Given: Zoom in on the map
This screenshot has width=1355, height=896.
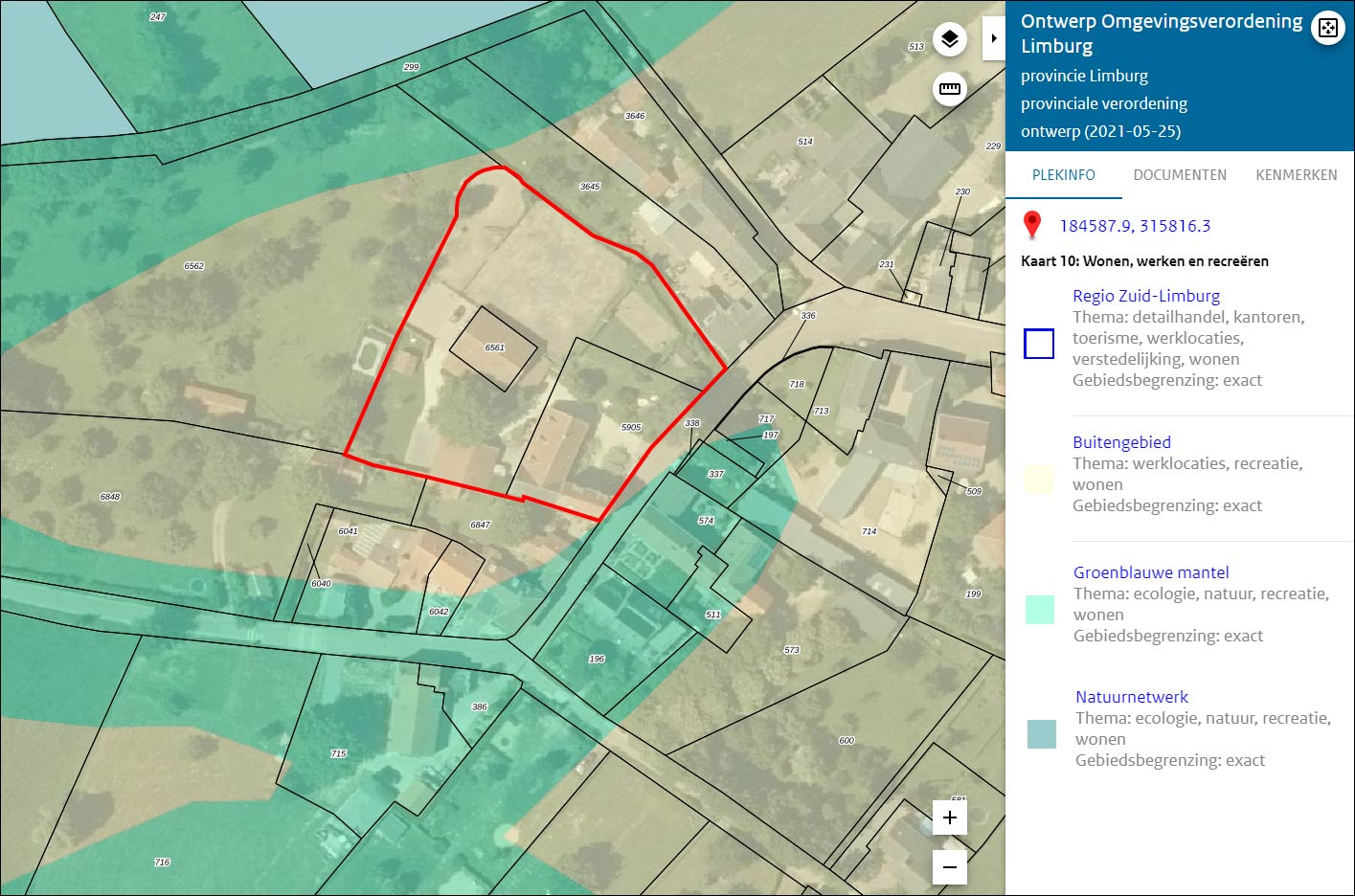Looking at the screenshot, I should [950, 818].
